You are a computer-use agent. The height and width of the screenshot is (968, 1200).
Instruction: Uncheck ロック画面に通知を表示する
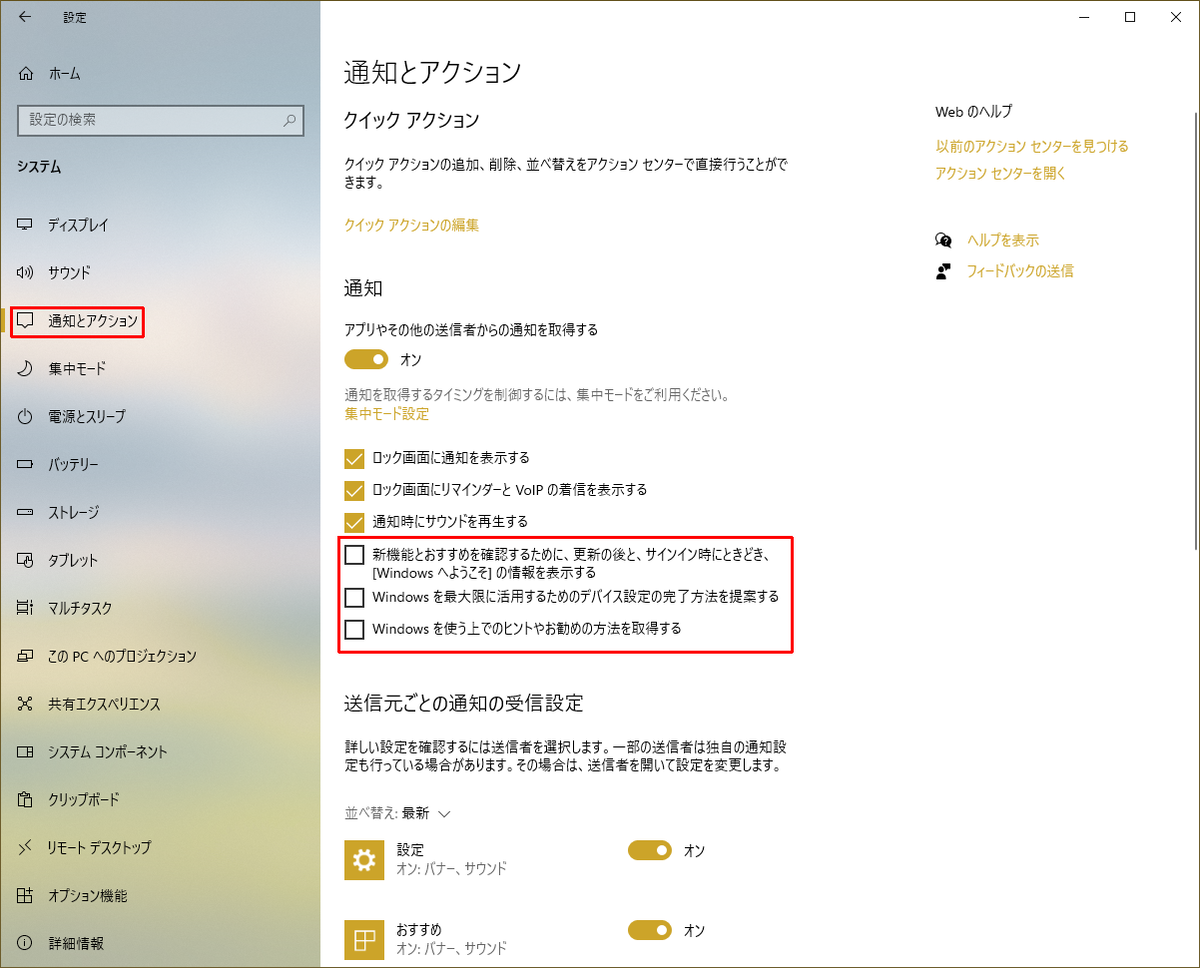click(354, 458)
